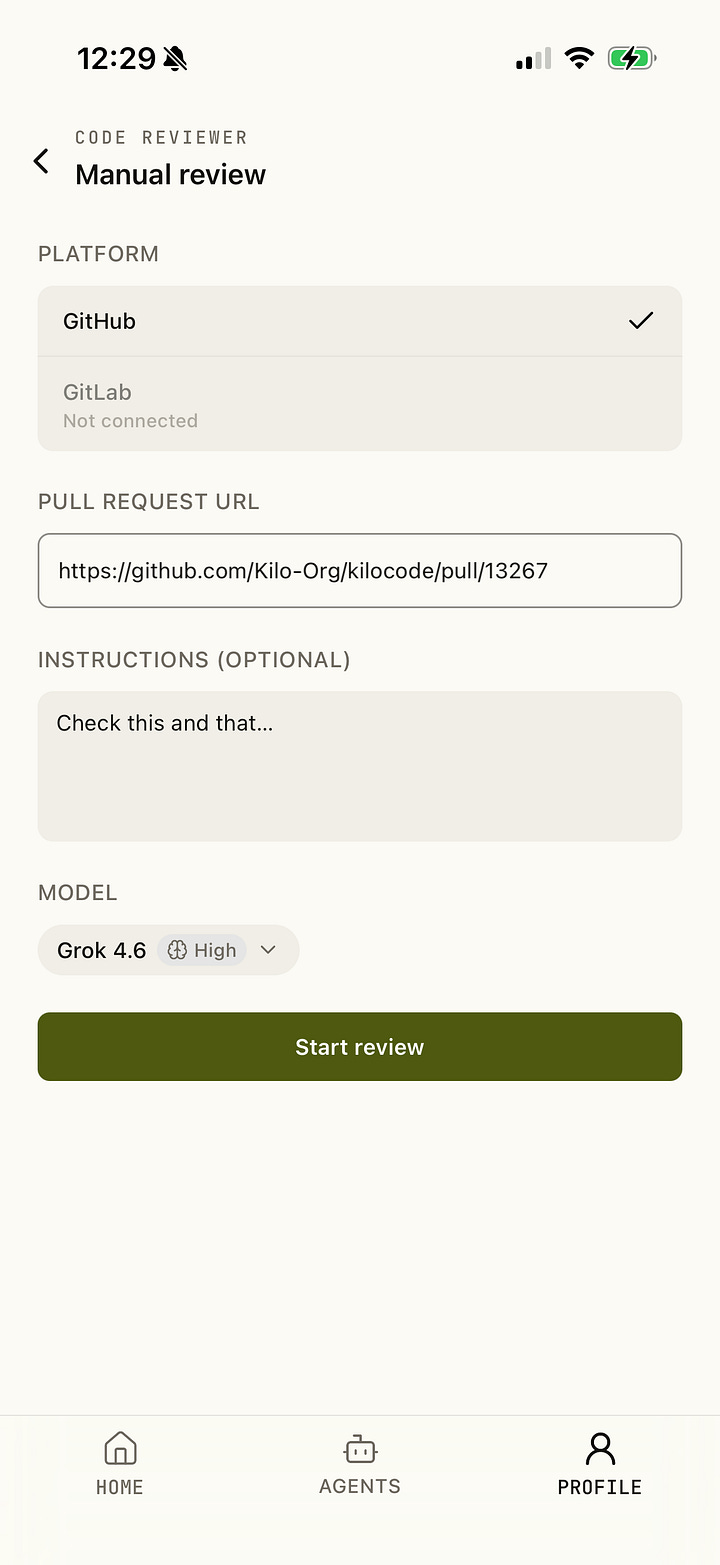Screen dimensions: 720x1565
Task: Tap the brain reasoning icon
Action: pos(177,950)
